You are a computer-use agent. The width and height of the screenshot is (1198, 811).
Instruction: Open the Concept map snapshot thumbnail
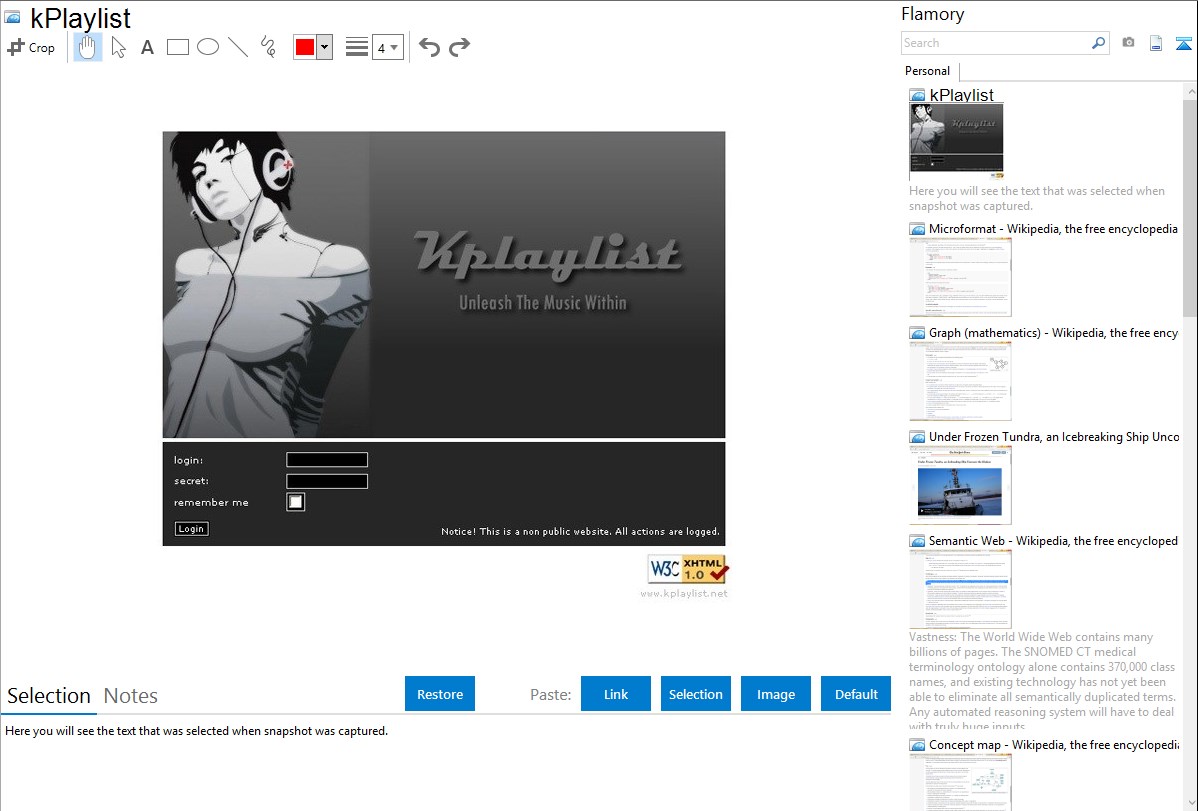(960, 782)
